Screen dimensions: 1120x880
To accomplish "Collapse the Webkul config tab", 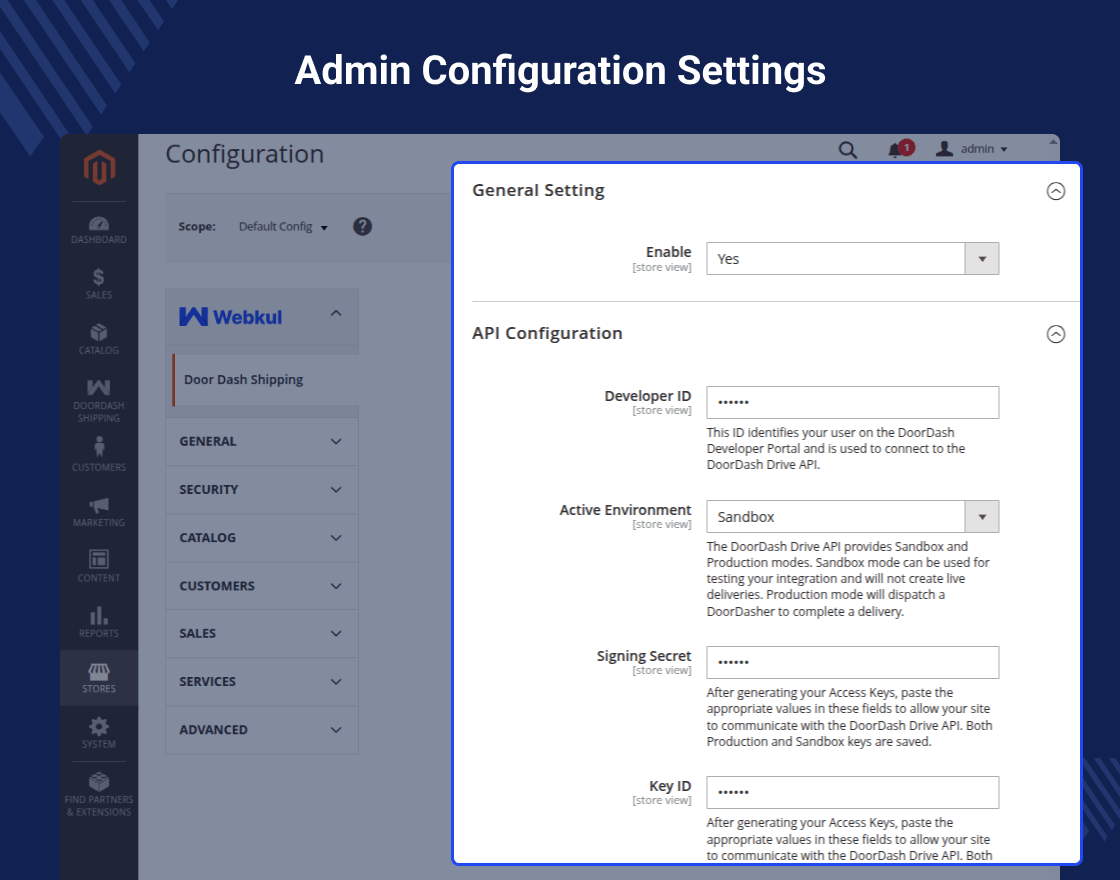I will [x=261, y=316].
